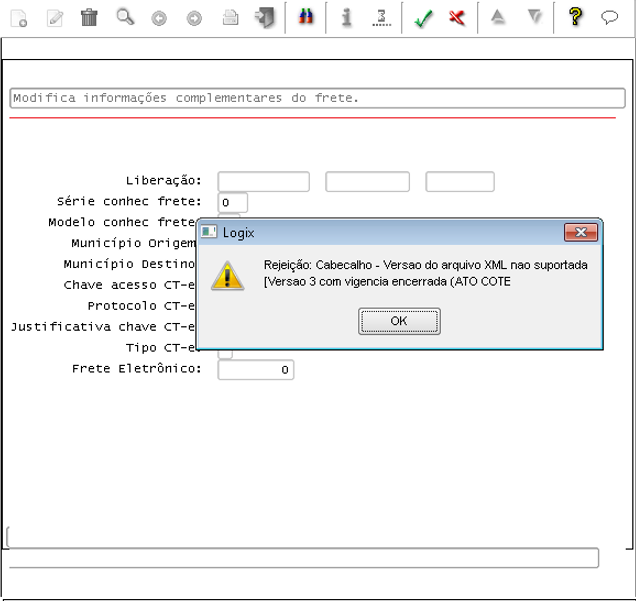Viewport: 636px width, 601px height.
Task: Click OK in the Logix dialog
Action: coord(399,321)
